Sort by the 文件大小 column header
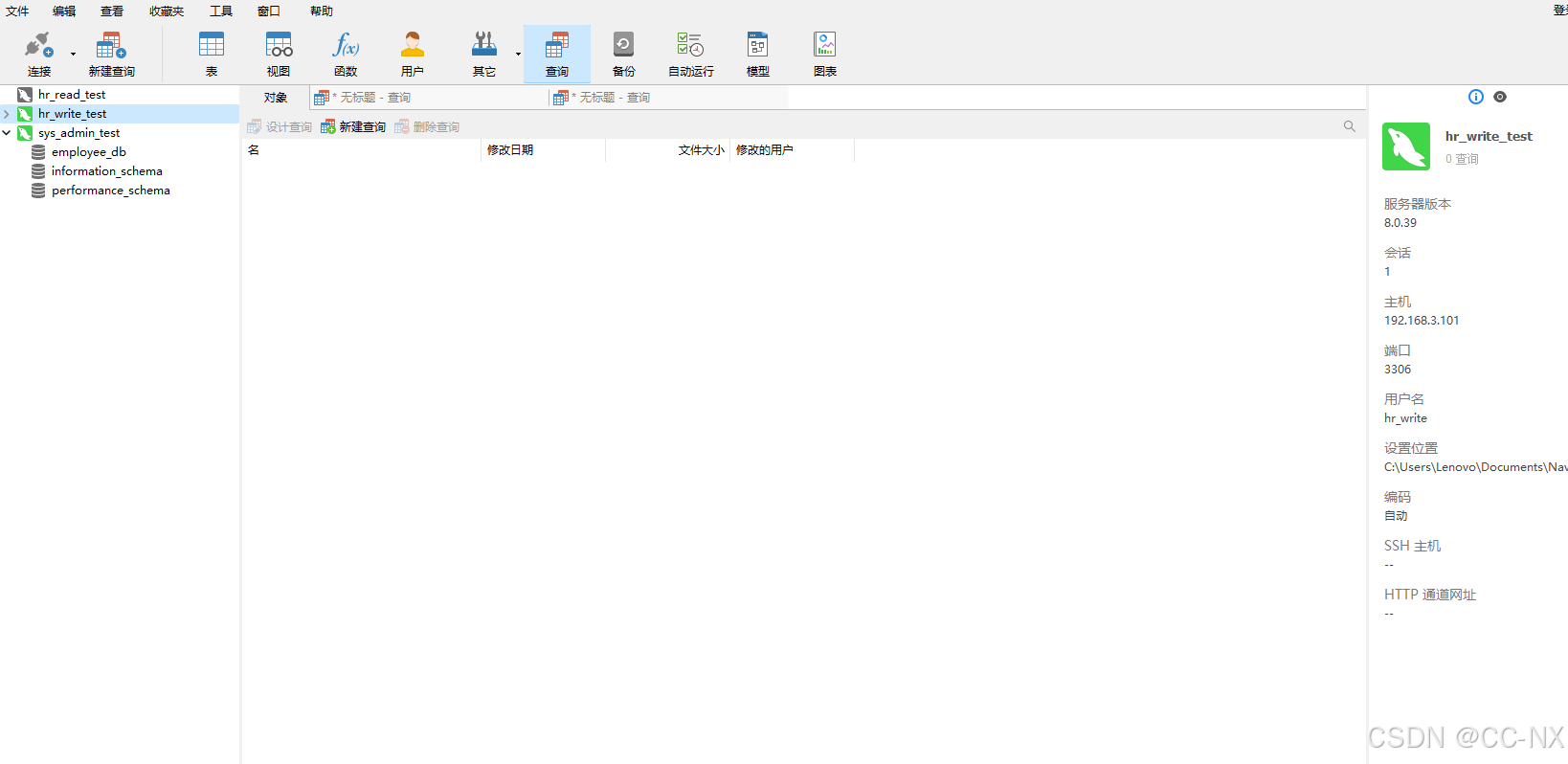1568x764 pixels. [668, 150]
